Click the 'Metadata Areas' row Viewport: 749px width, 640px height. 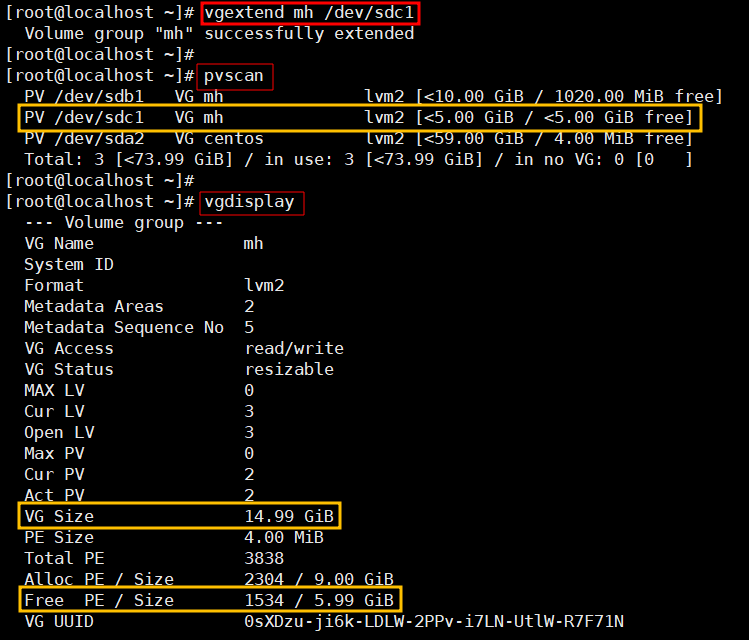139,307
